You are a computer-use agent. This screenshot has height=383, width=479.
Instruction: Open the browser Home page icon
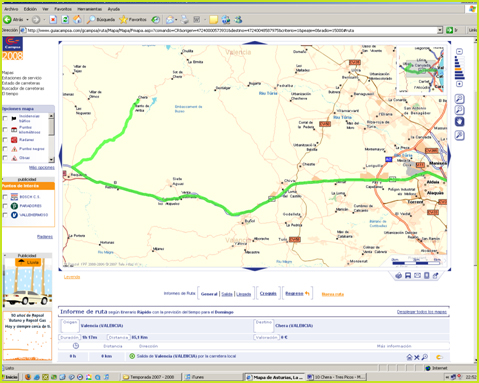(x=77, y=20)
